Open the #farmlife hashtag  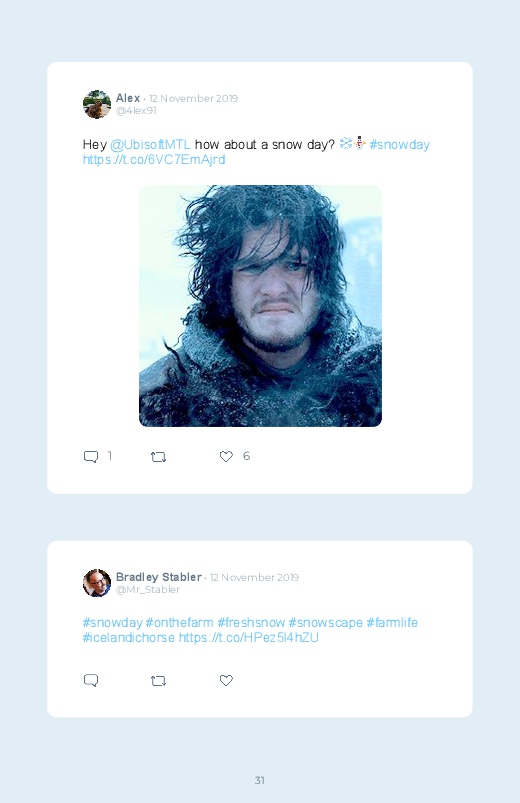(x=392, y=623)
